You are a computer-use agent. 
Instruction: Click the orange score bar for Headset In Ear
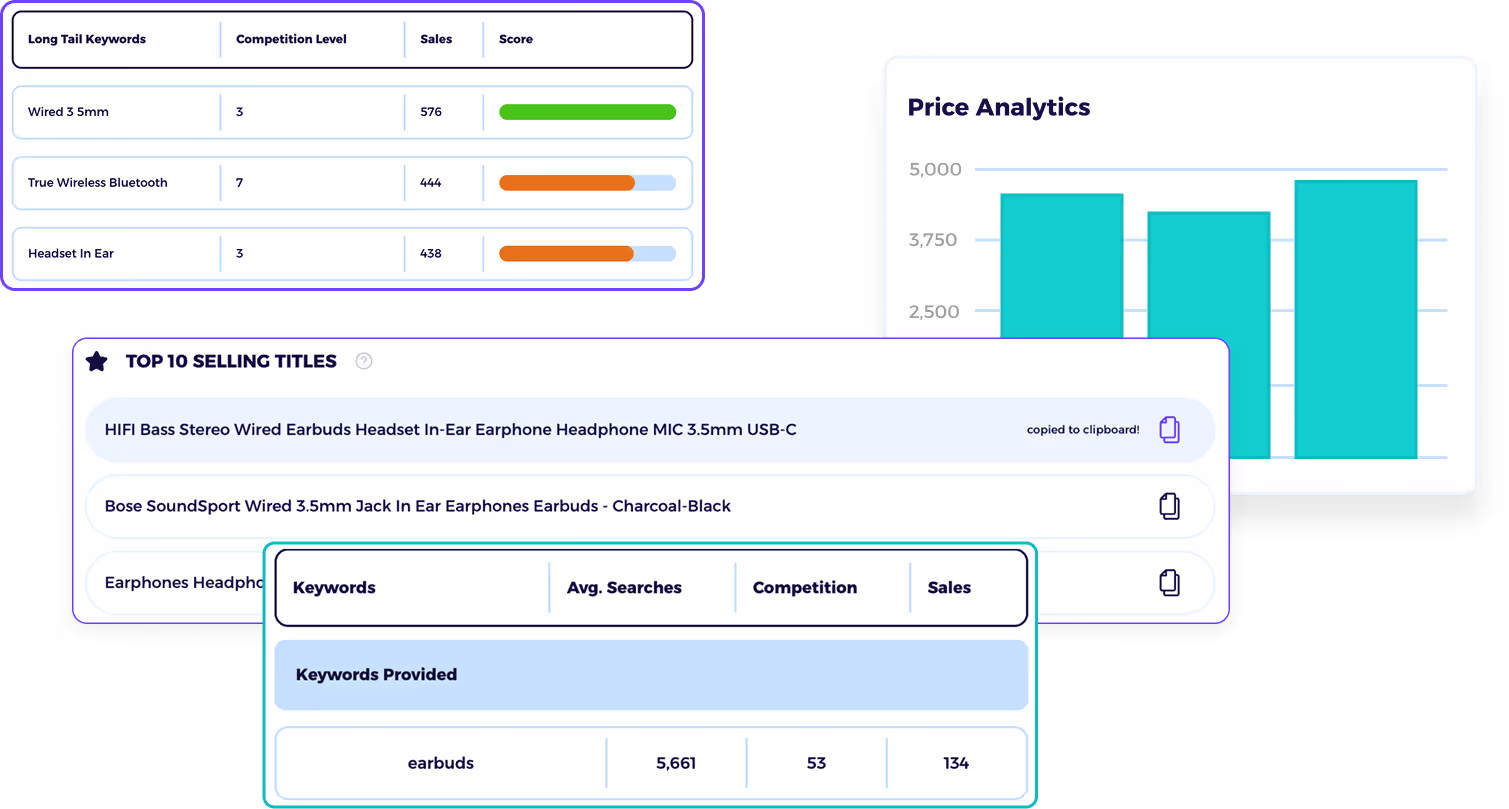tap(566, 254)
